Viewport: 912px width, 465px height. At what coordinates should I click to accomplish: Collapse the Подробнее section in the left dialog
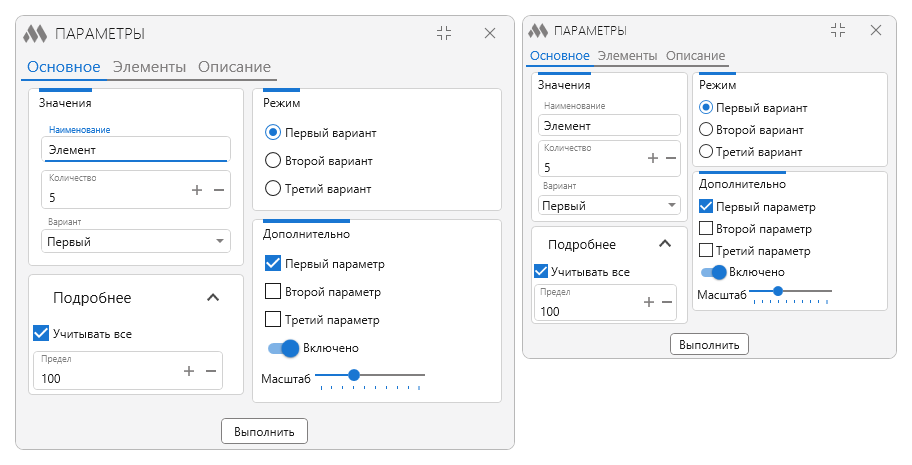click(213, 297)
